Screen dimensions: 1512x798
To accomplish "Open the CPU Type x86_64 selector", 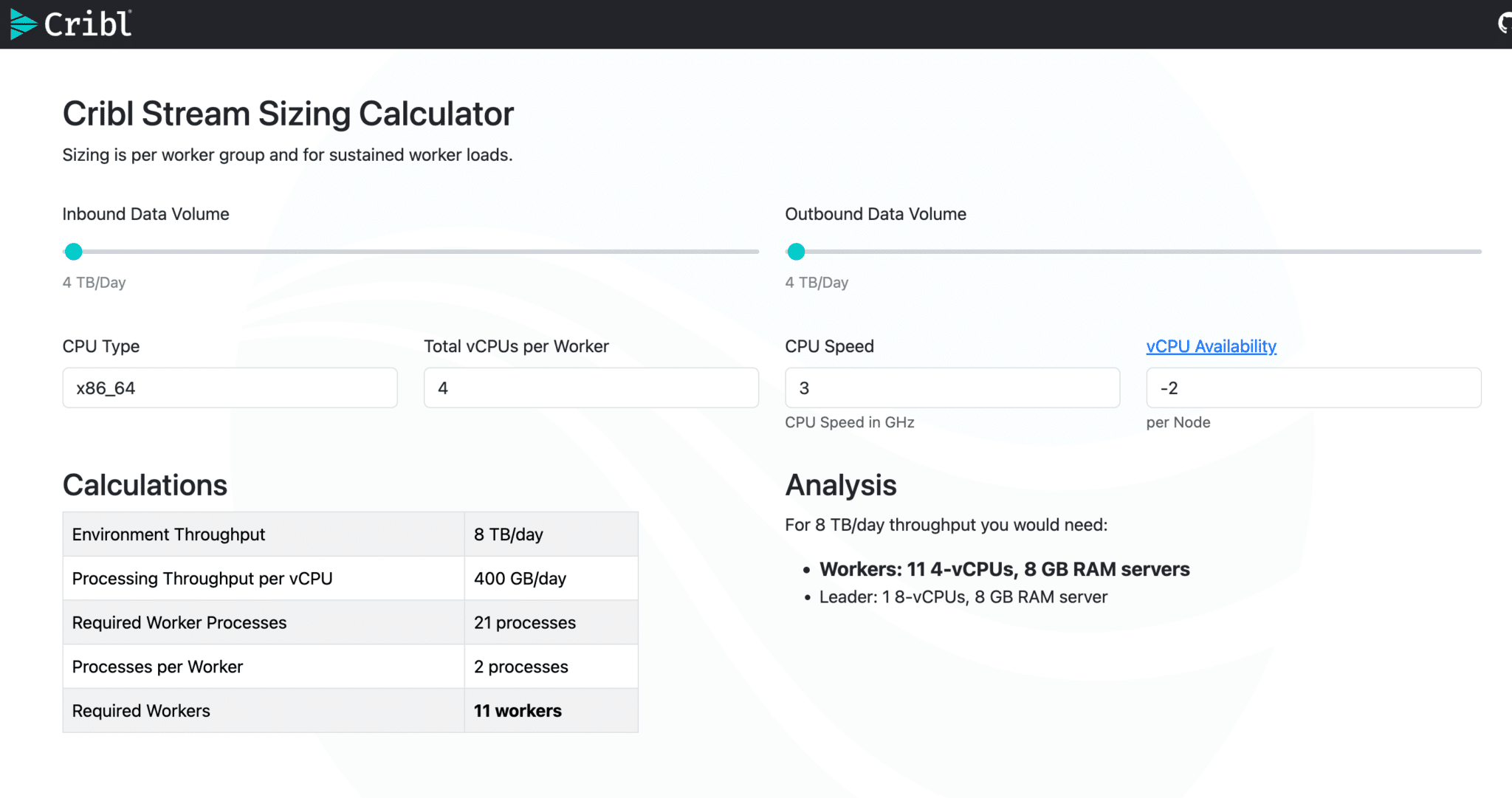I will [x=230, y=388].
